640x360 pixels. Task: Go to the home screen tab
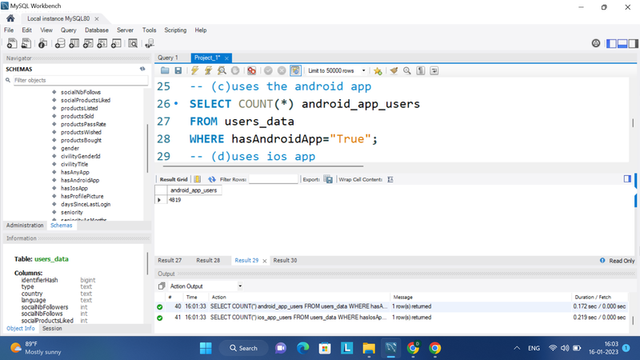coord(11,18)
